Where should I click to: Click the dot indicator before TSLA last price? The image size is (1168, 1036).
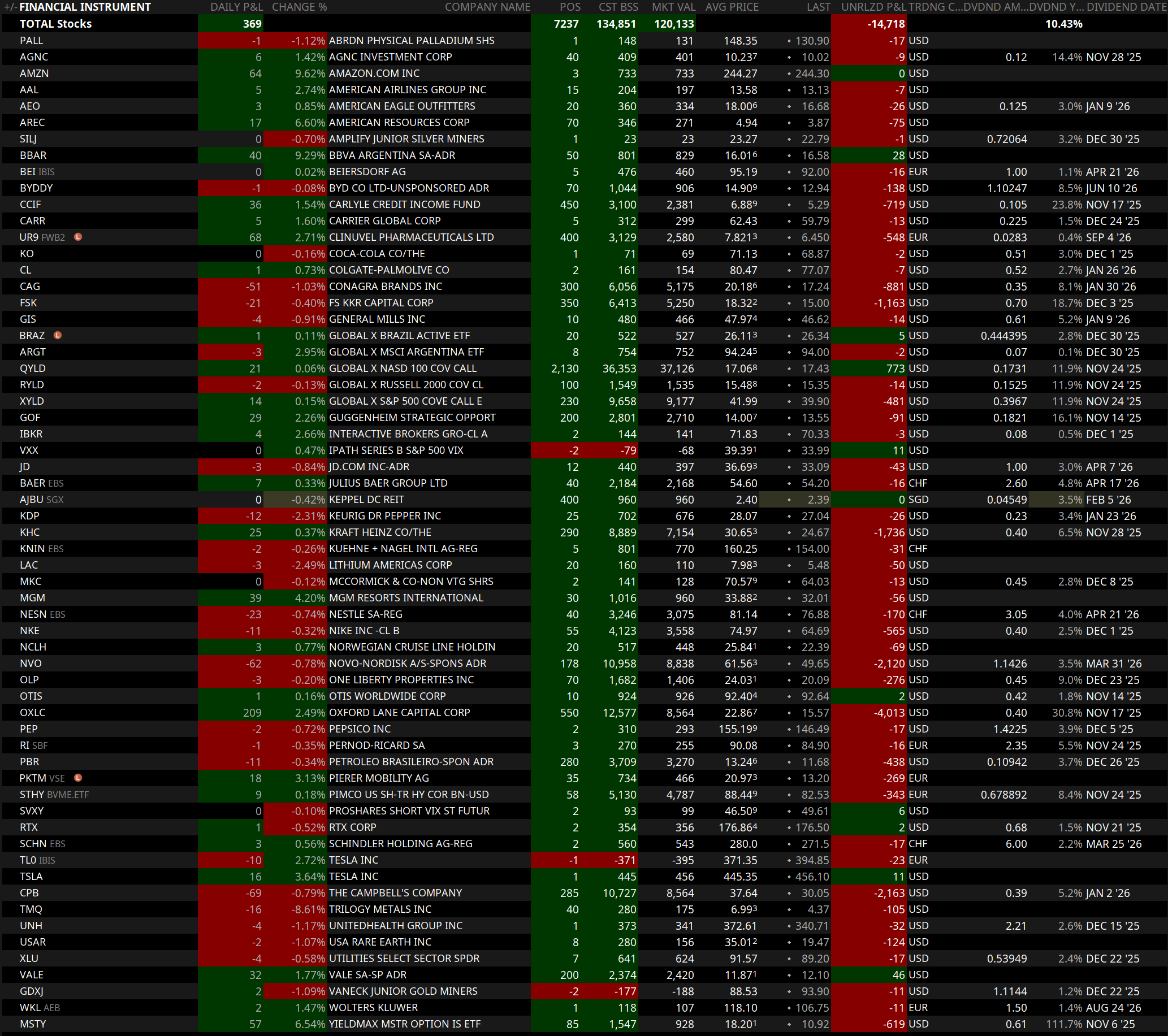[789, 877]
